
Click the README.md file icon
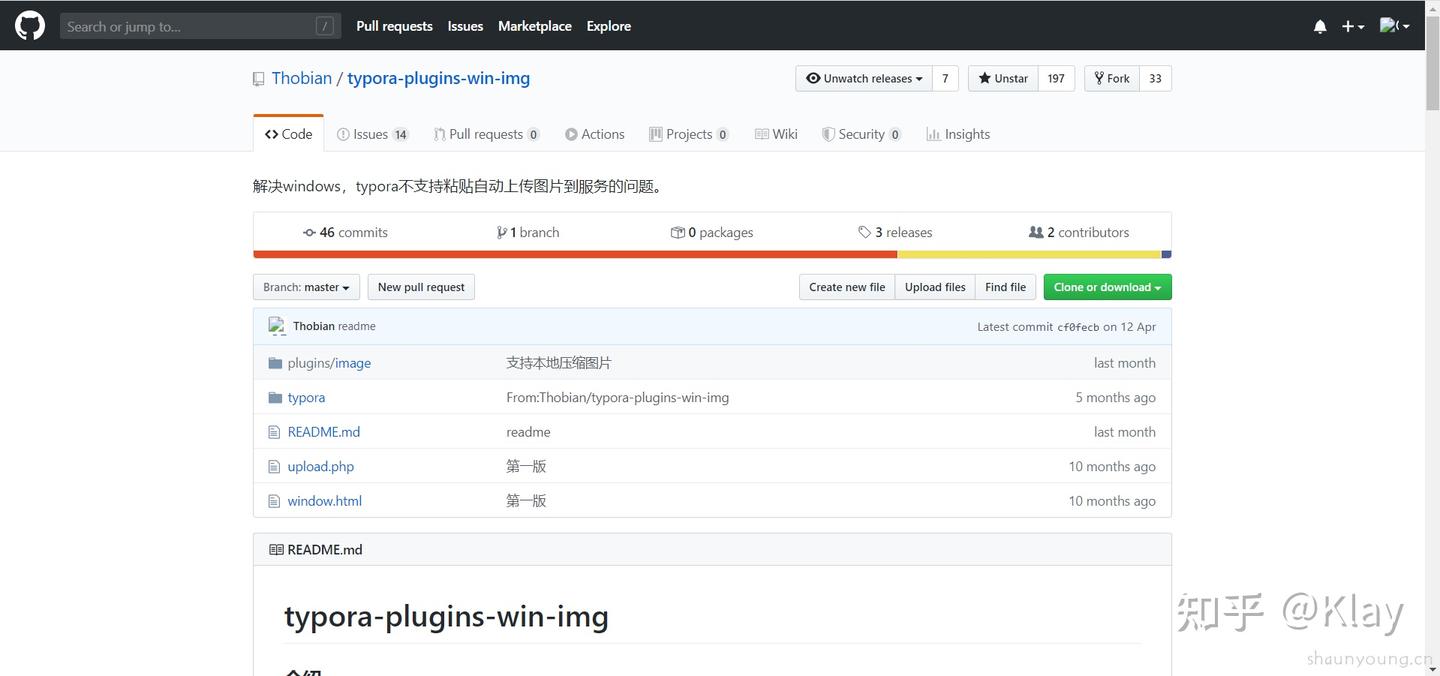point(275,432)
